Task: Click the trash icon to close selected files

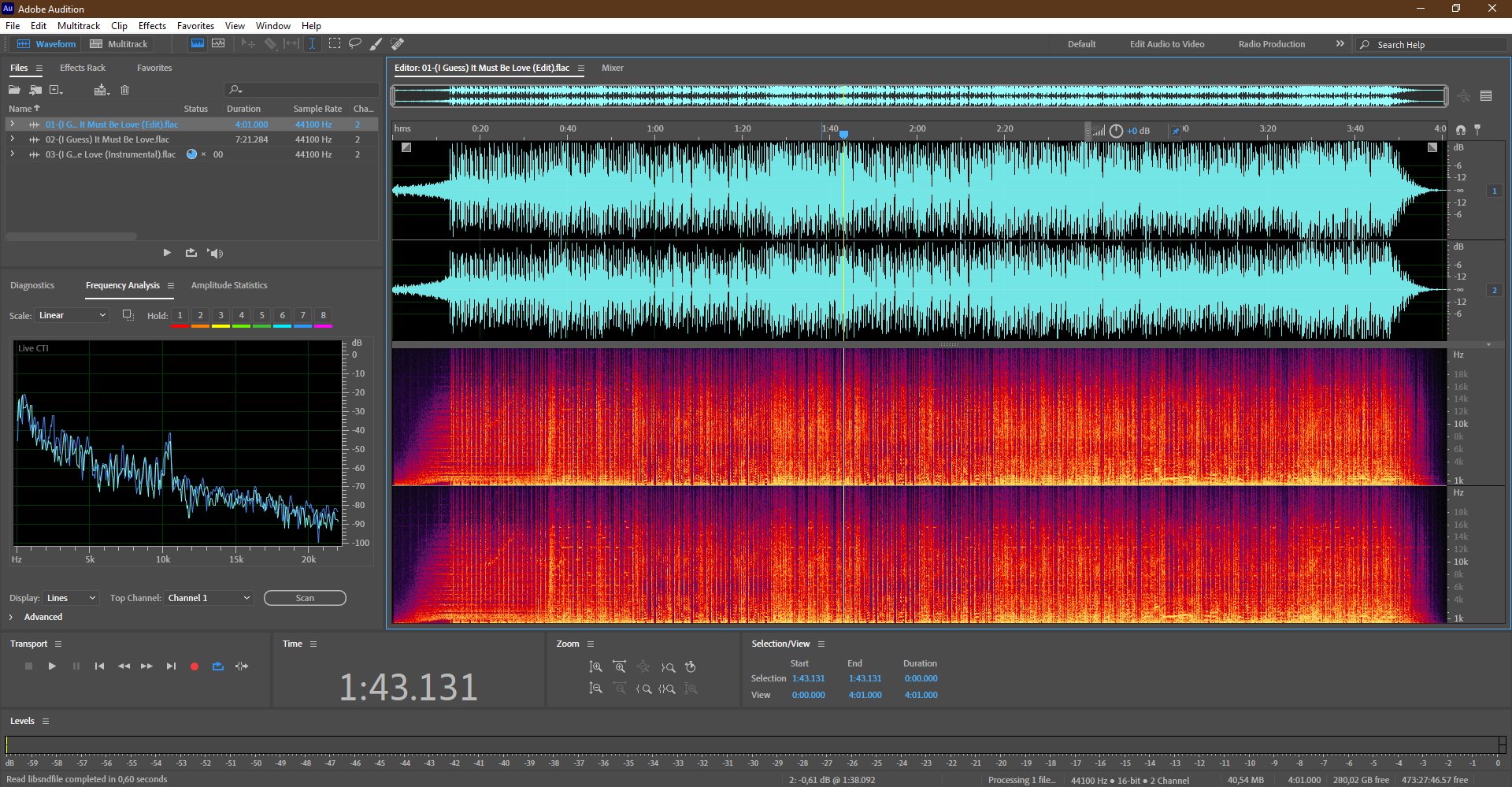Action: (124, 90)
